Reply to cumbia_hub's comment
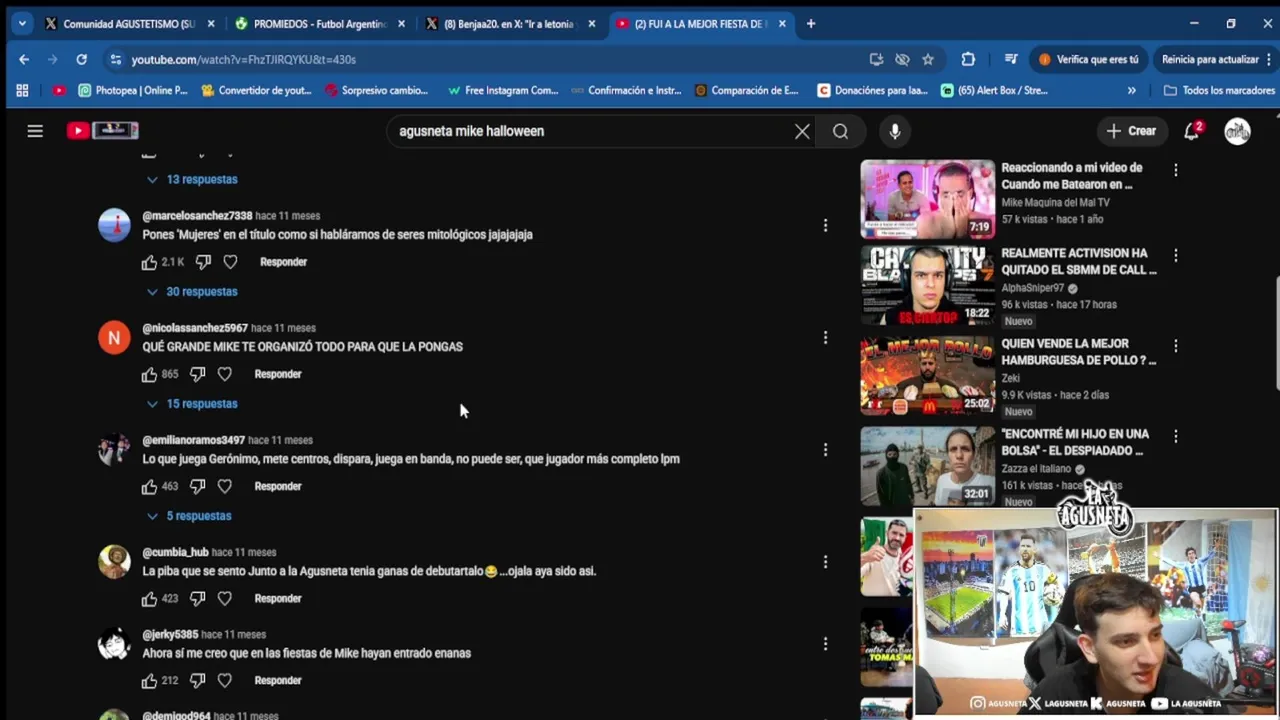 278,598
